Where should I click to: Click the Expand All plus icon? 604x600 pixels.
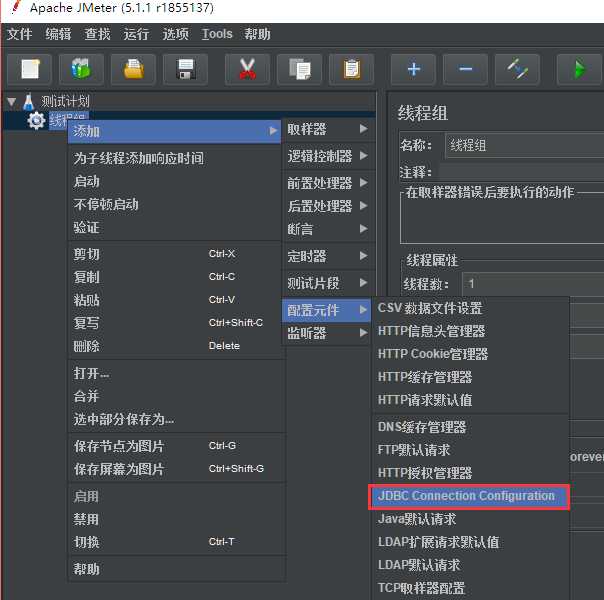click(x=413, y=69)
